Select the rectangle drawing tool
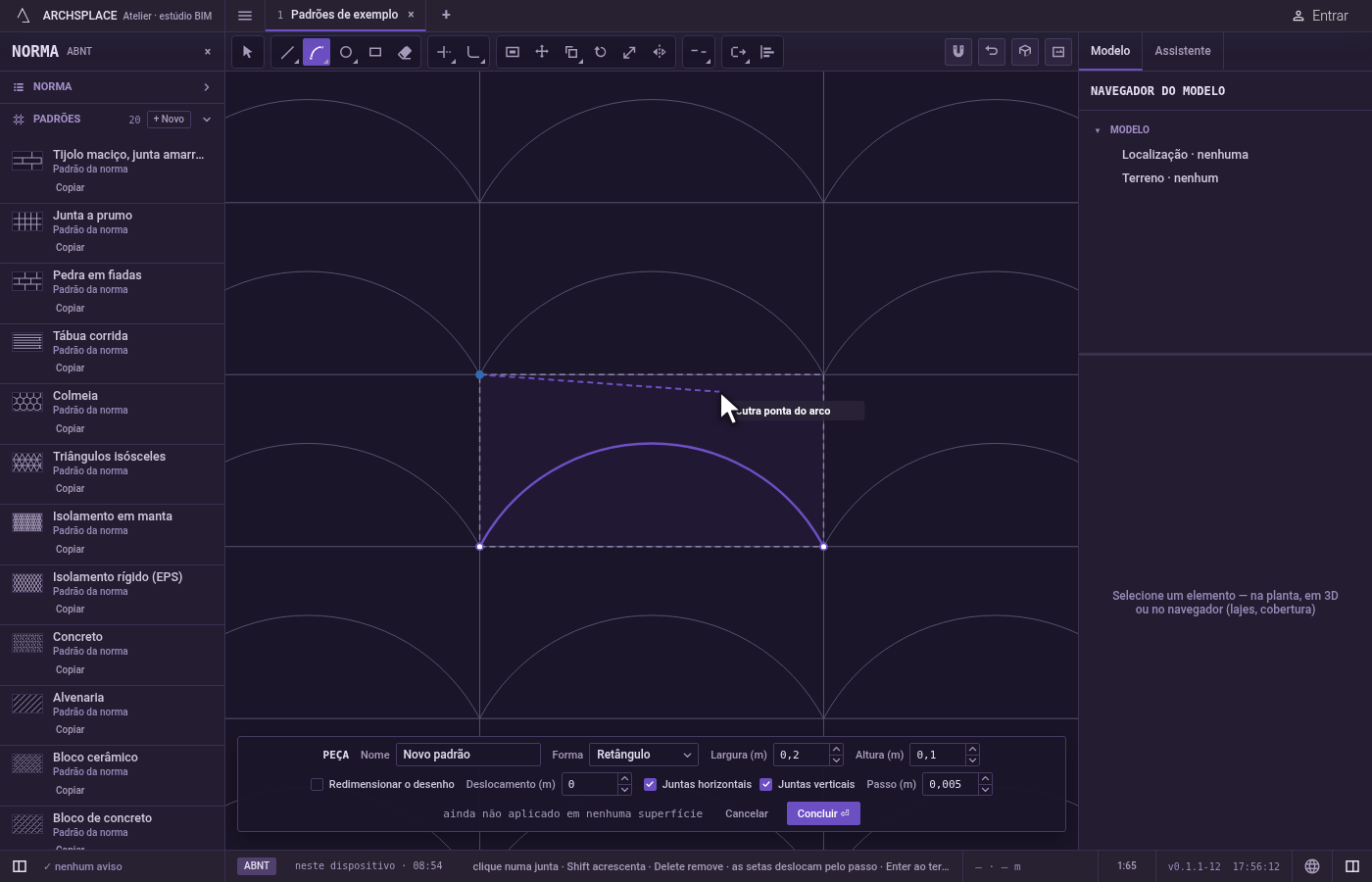The width and height of the screenshot is (1372, 882). click(x=375, y=52)
